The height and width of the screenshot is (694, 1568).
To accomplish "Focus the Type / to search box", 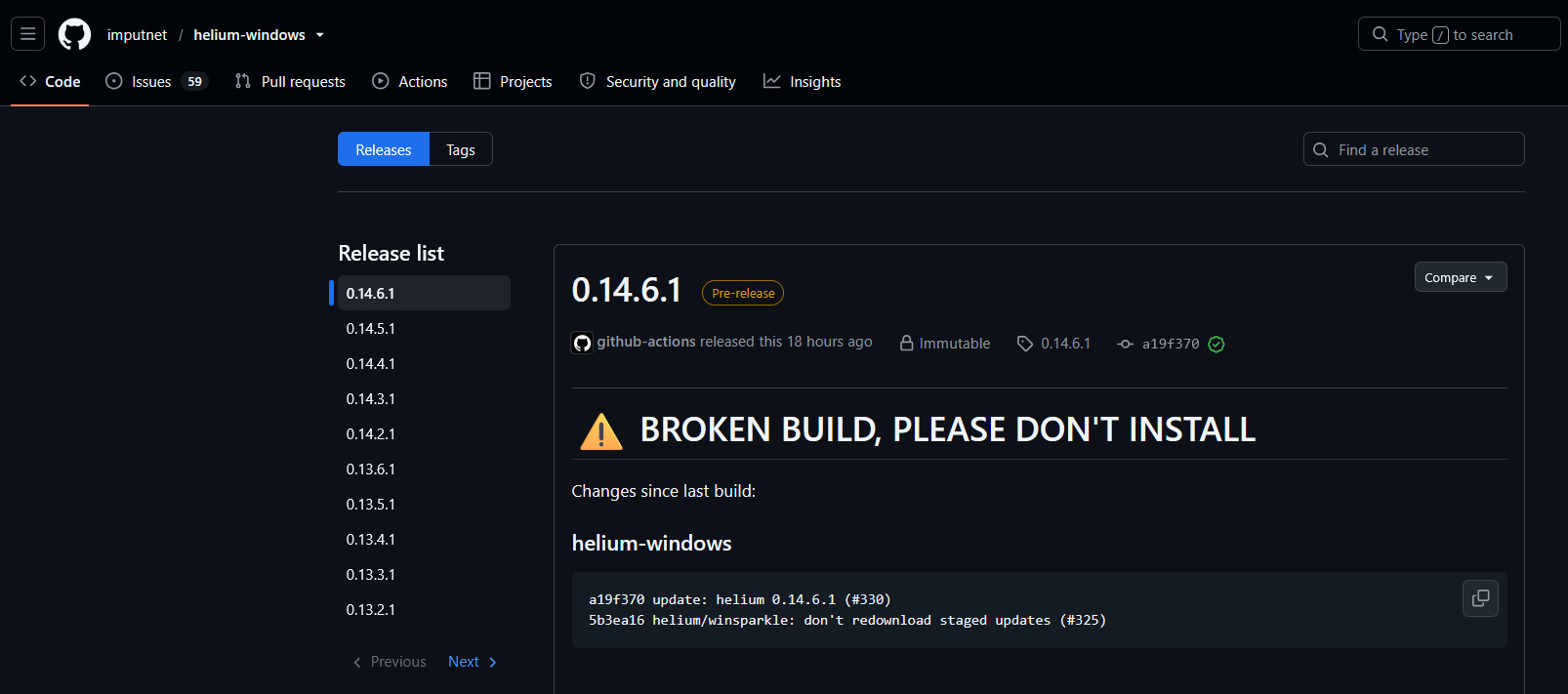I will tap(1459, 34).
